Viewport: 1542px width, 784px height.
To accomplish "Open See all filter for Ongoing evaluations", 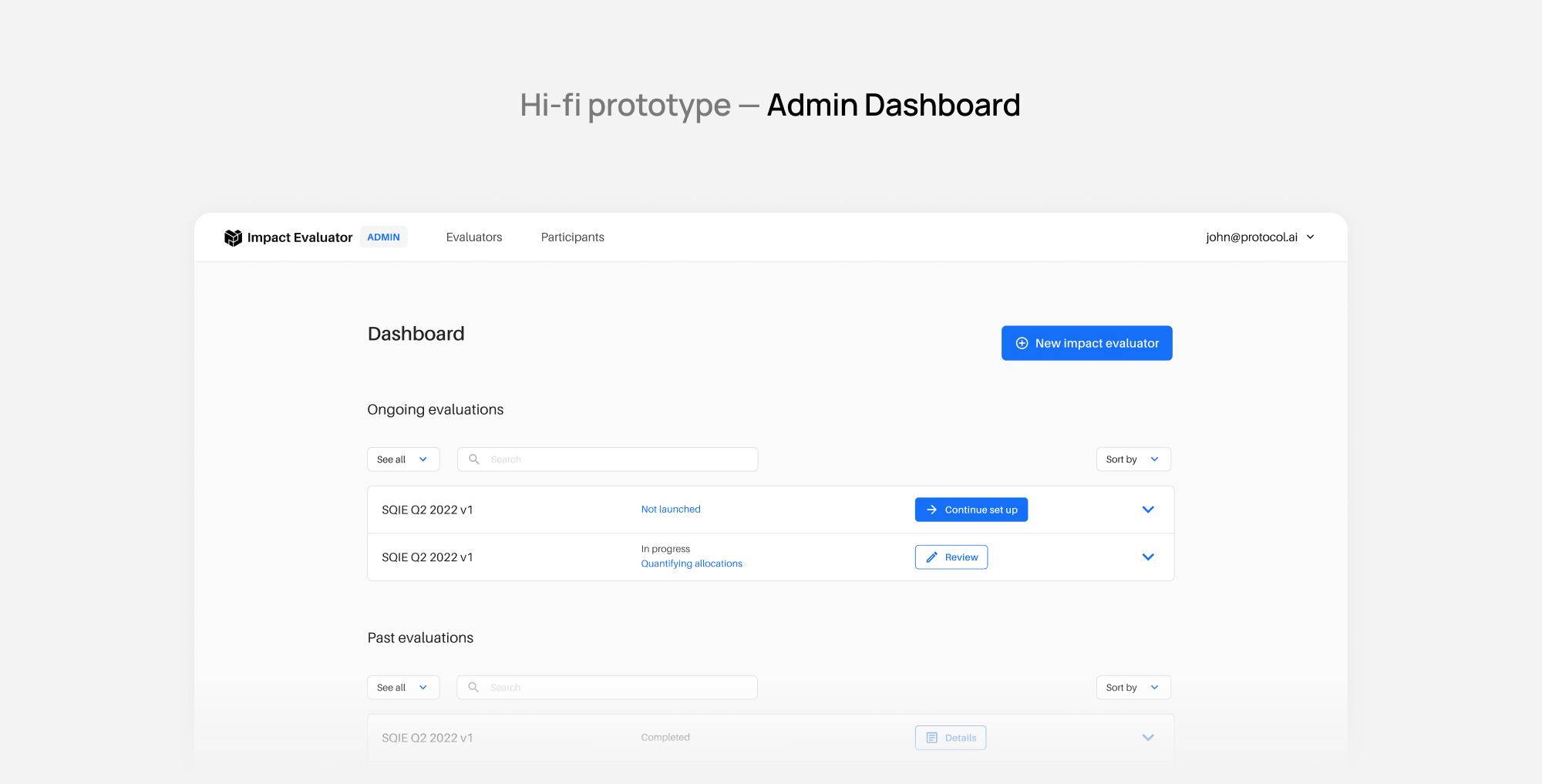I will point(402,459).
